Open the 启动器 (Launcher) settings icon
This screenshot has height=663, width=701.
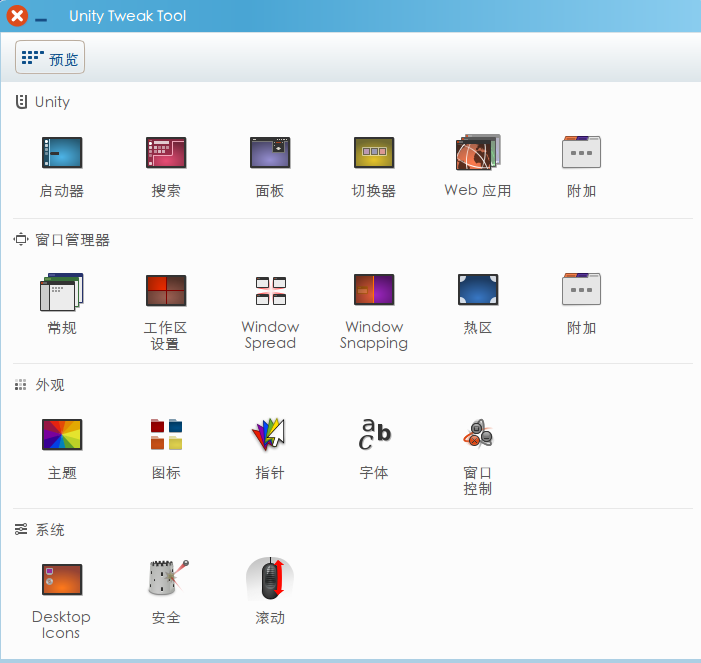tap(62, 153)
